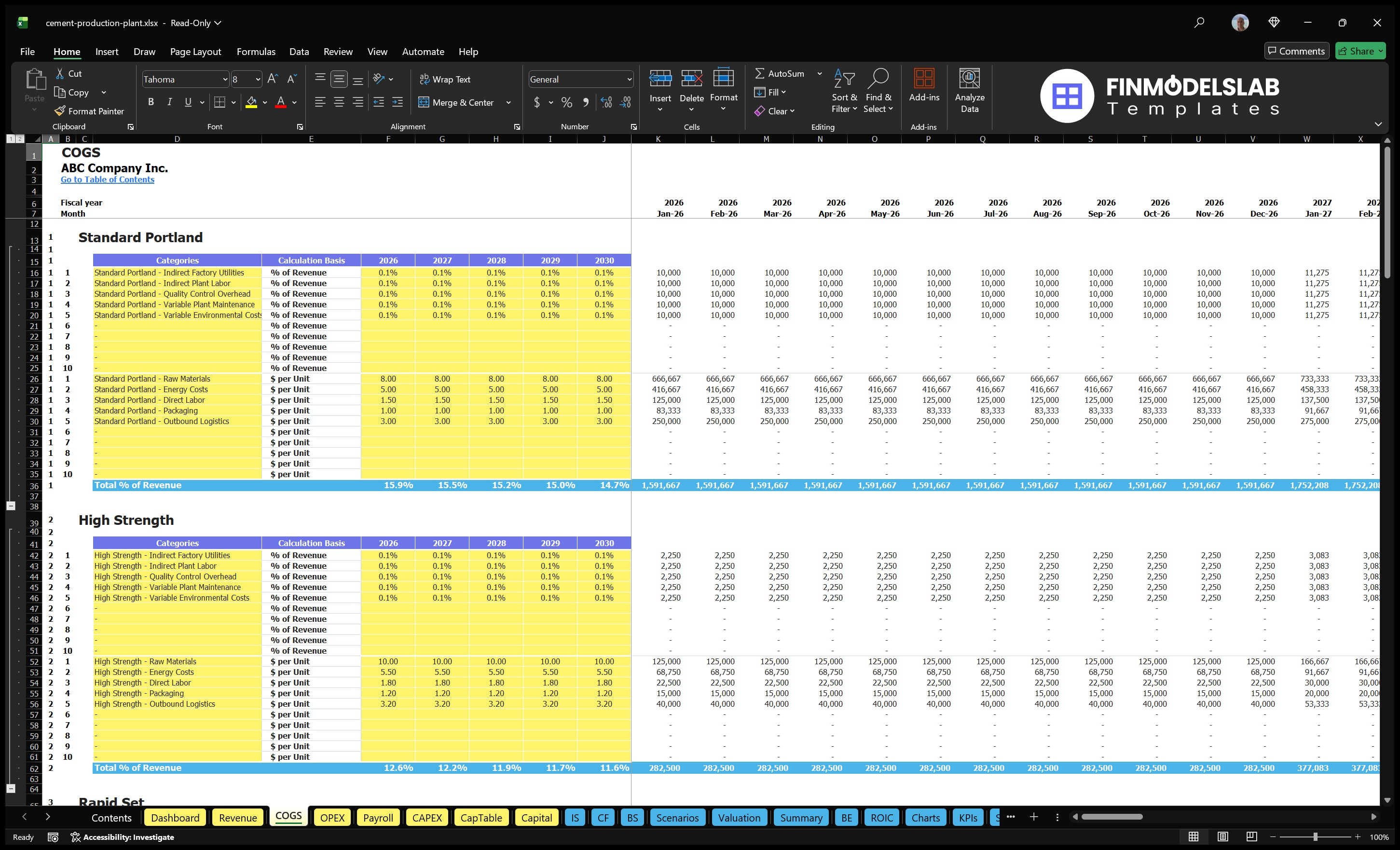The width and height of the screenshot is (1400, 850).
Task: Open the Page Layout ribbon tab
Action: coord(195,52)
